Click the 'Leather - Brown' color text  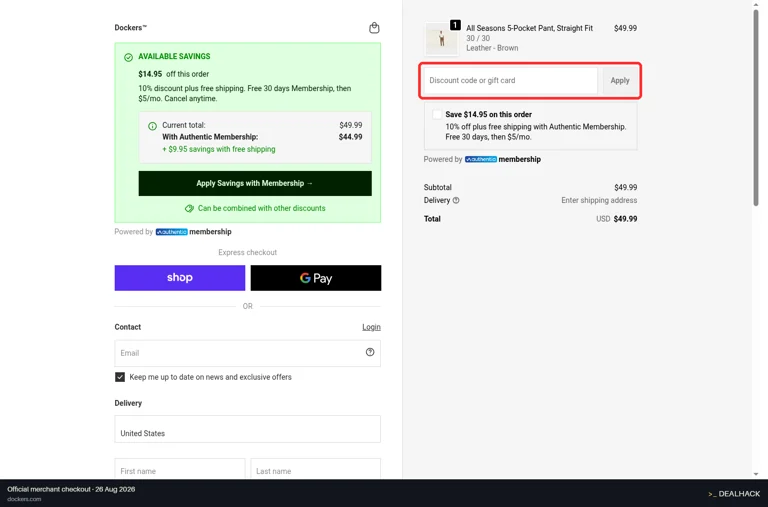[x=492, y=48]
